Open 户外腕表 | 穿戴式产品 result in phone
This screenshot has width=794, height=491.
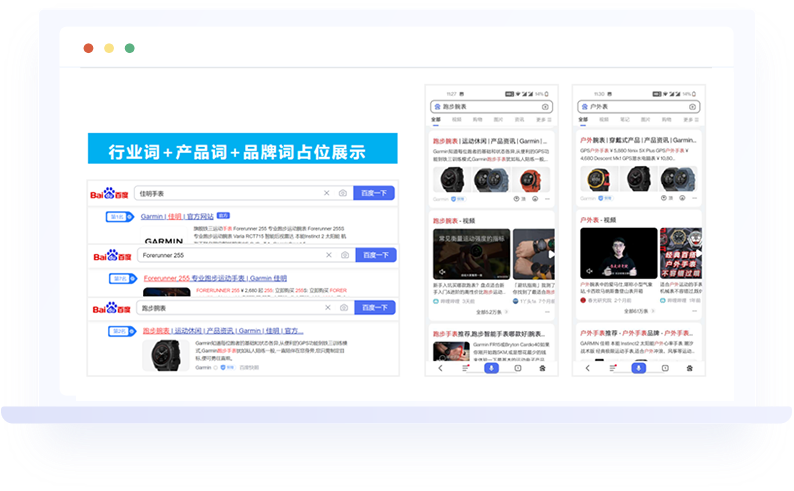tap(638, 140)
